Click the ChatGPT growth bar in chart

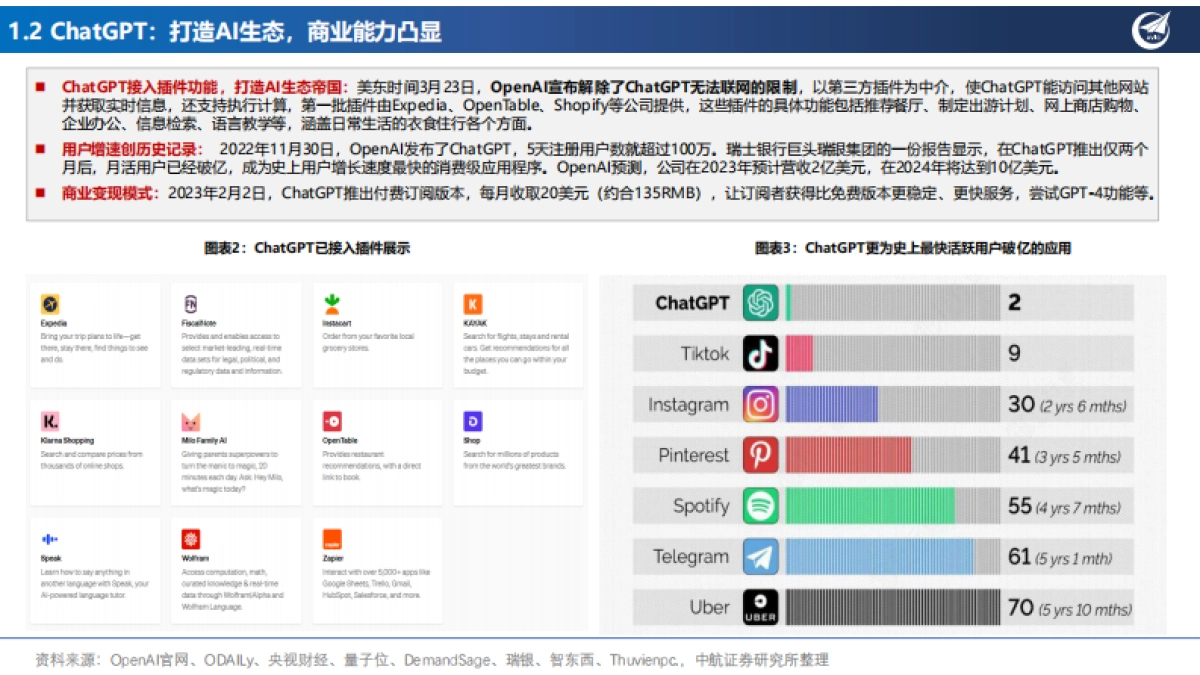[x=790, y=302]
